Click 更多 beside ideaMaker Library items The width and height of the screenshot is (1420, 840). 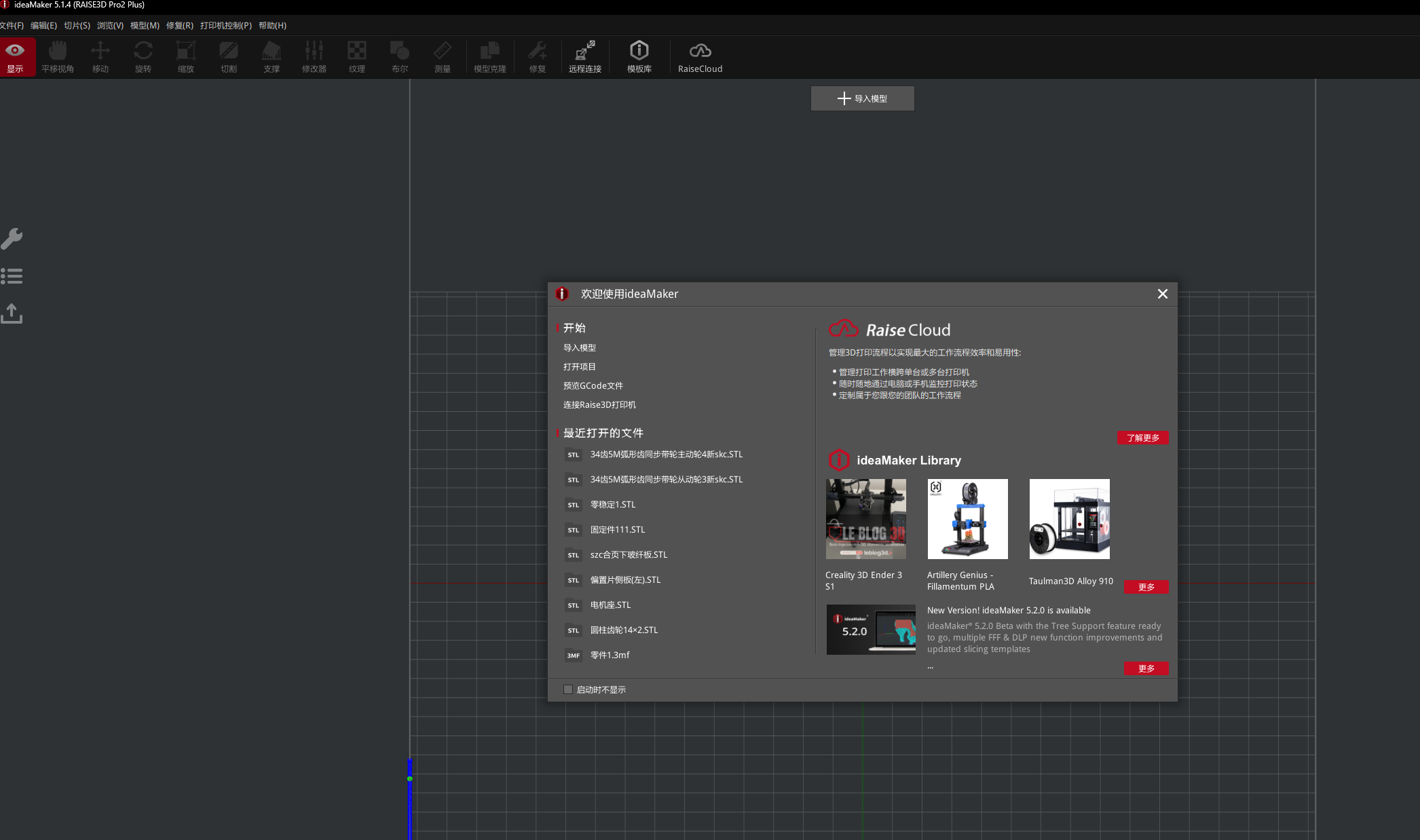click(1146, 587)
